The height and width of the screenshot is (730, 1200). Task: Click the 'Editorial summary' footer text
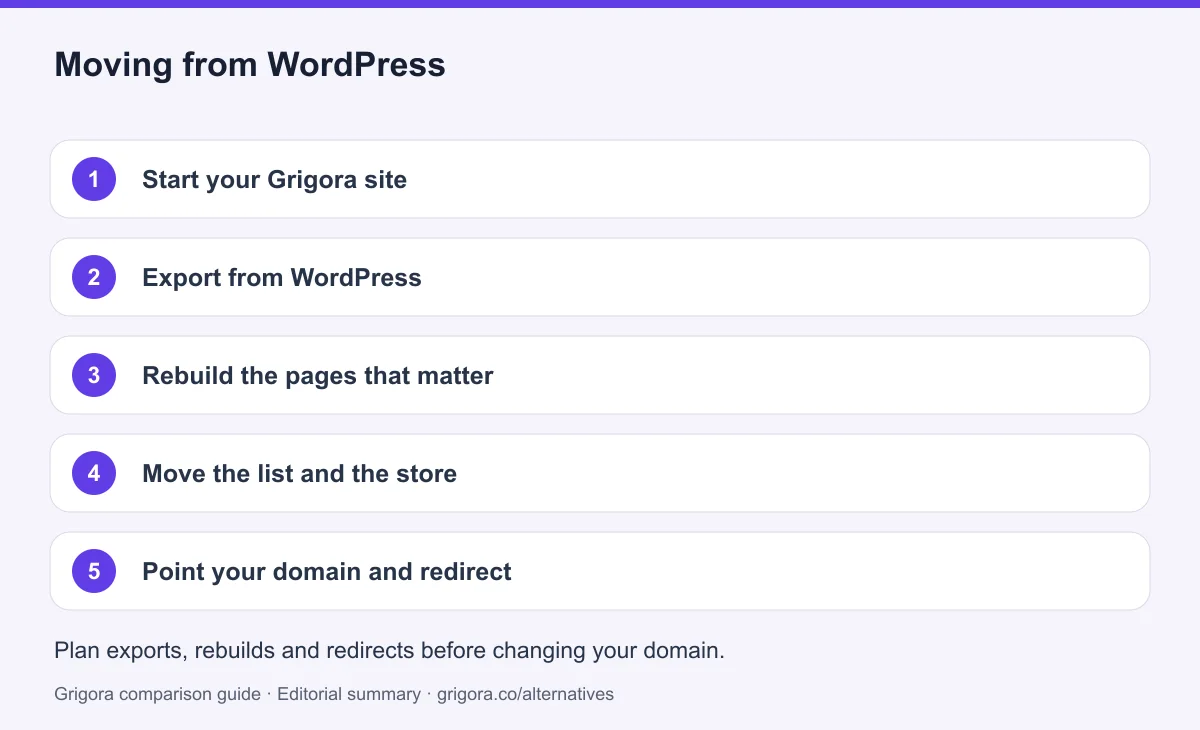coord(349,693)
